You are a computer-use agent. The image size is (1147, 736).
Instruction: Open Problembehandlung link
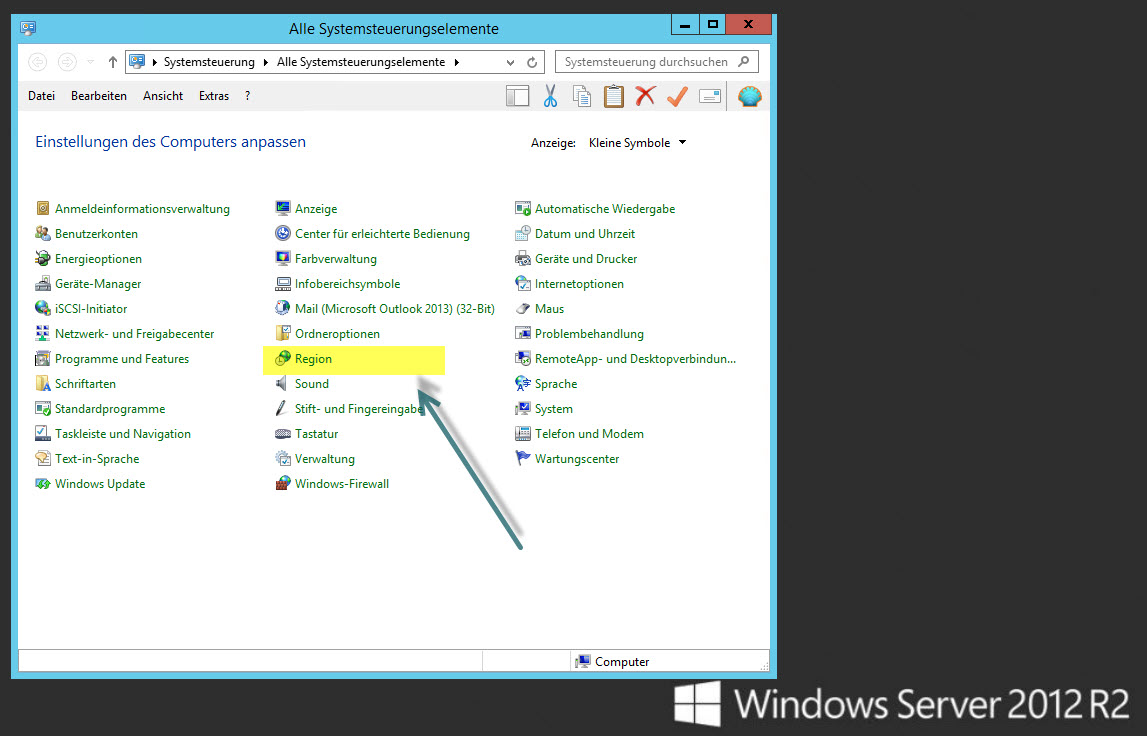tap(589, 334)
